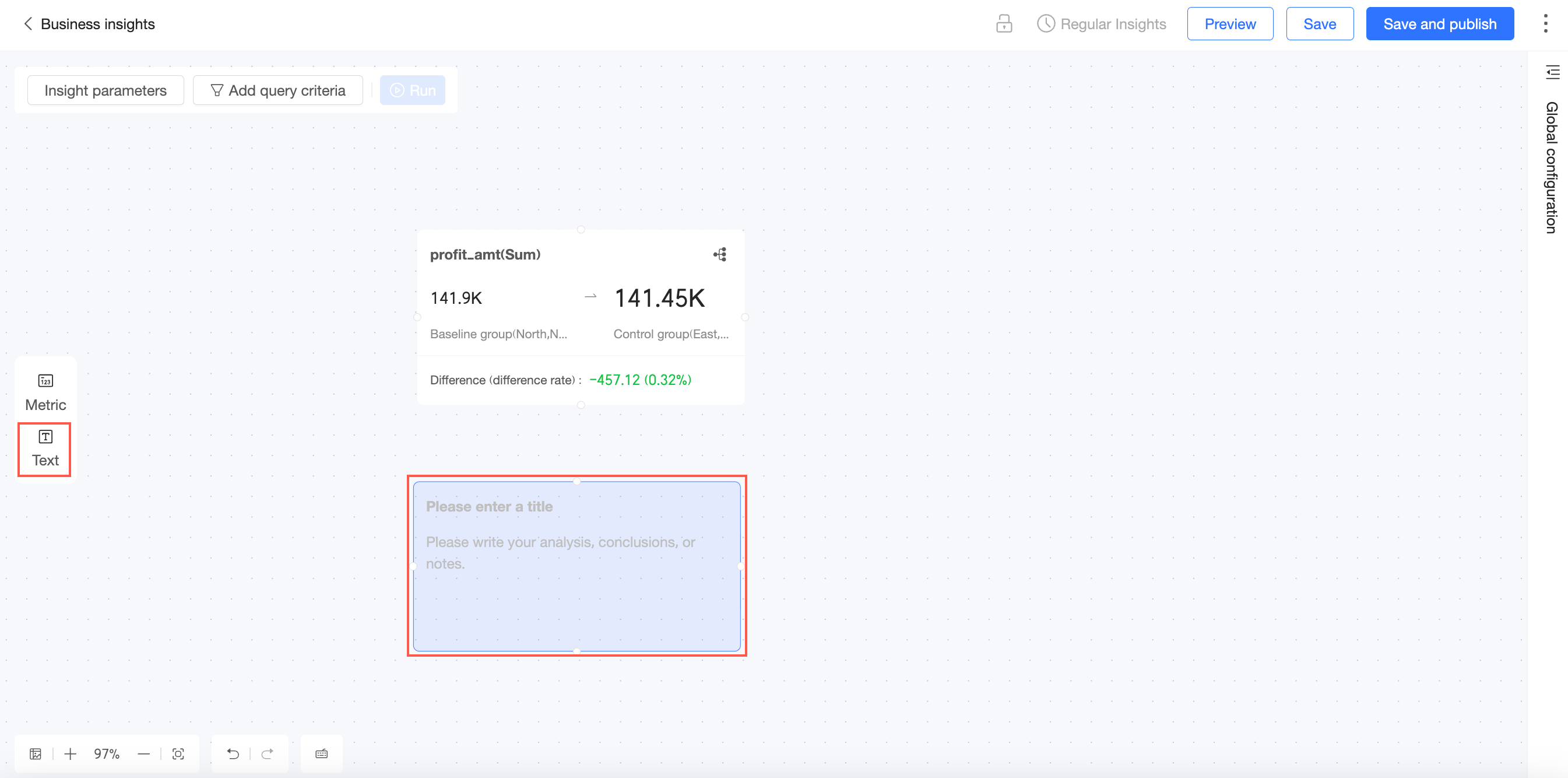This screenshot has width=1568, height=778.
Task: Click the minimap icon in bottom toolbar
Action: point(36,754)
